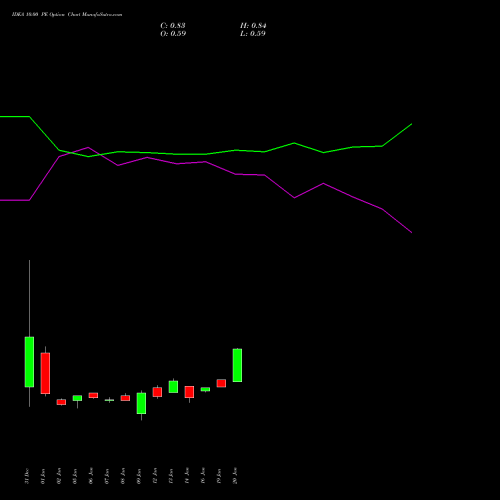Select the high value 'H: 0.84'
The image size is (500, 500).
click(253, 26)
